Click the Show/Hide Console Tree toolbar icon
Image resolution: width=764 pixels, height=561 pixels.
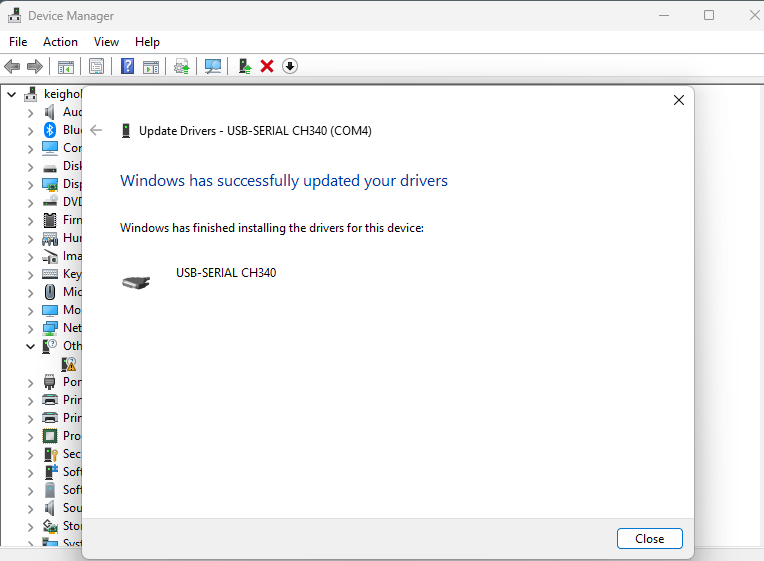66,66
